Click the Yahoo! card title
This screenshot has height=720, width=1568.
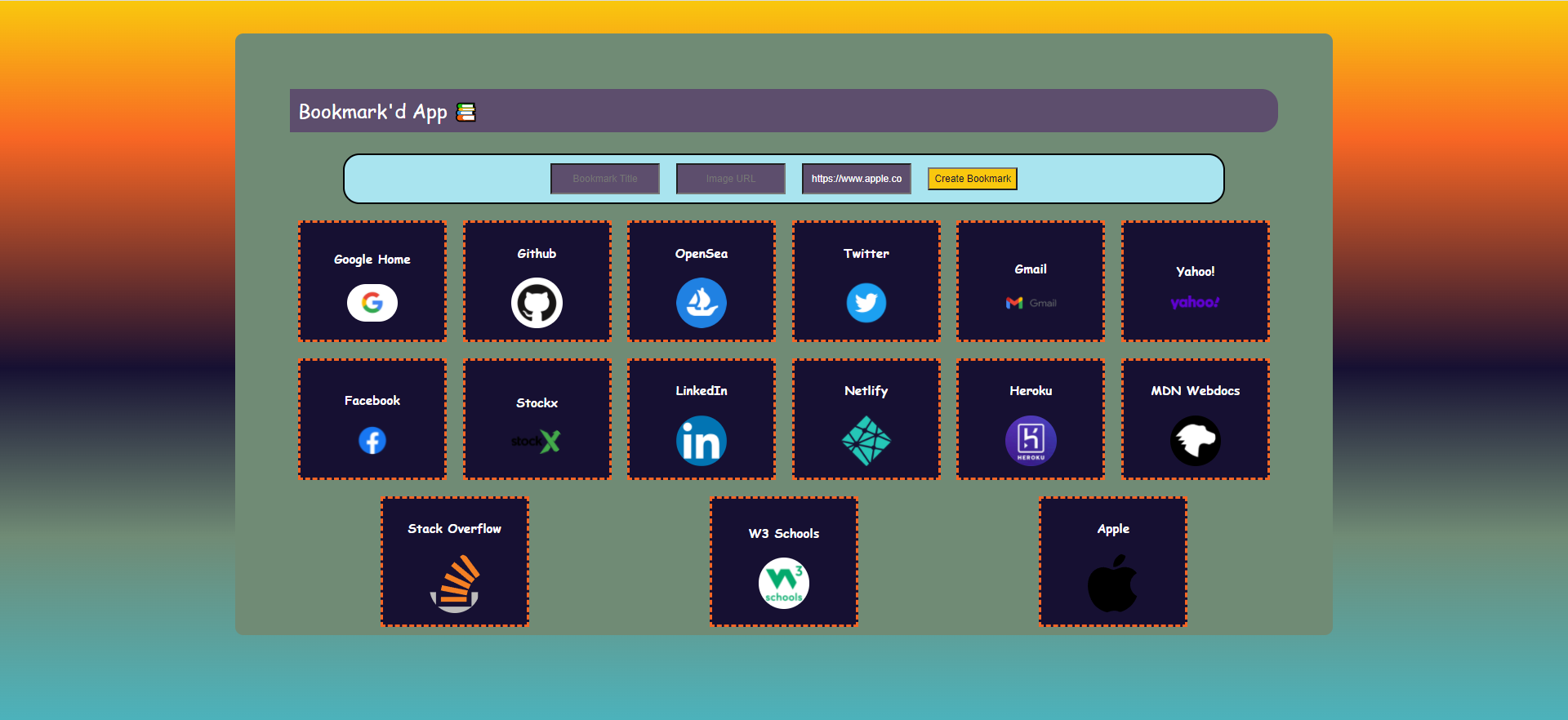pos(1196,272)
